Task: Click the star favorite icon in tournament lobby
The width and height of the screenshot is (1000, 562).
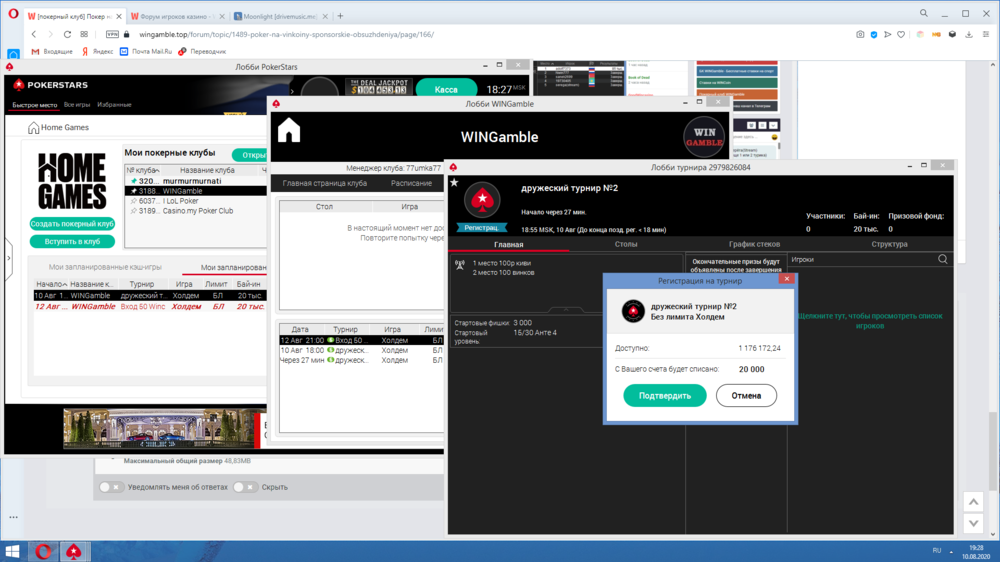Action: (x=454, y=183)
